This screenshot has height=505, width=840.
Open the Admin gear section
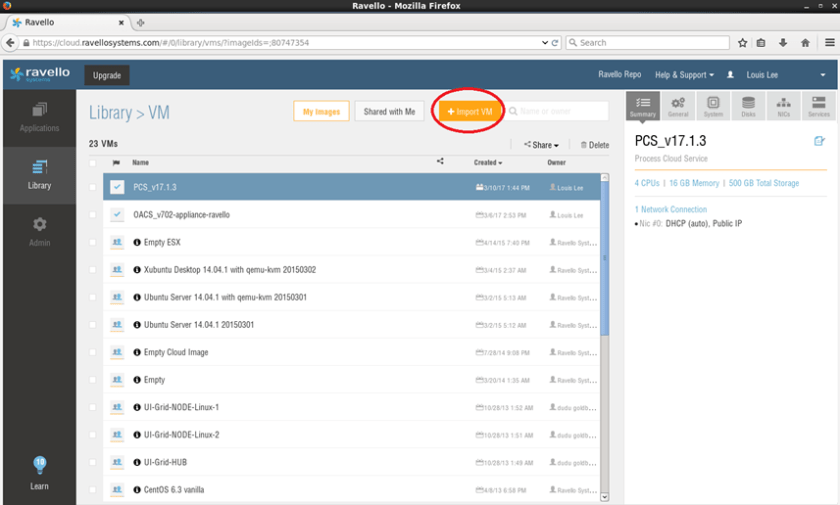pos(39,231)
